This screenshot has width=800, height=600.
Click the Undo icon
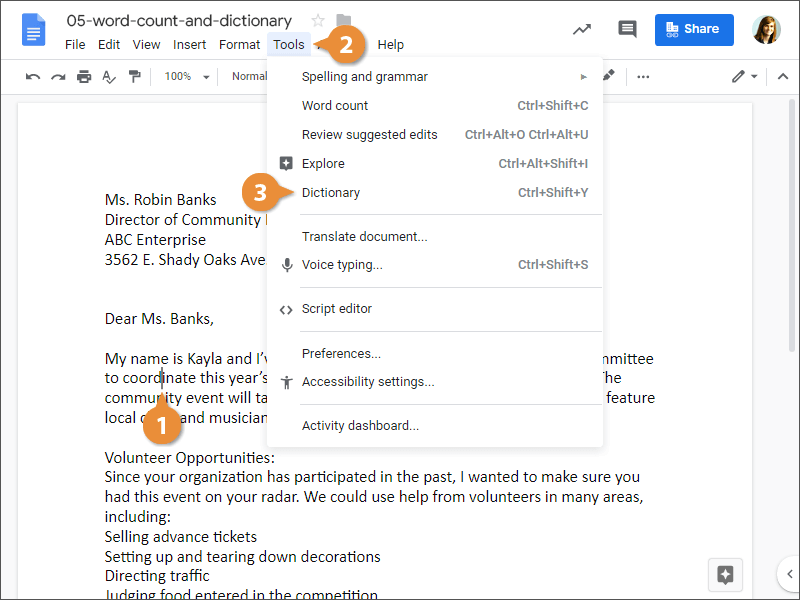(x=33, y=76)
